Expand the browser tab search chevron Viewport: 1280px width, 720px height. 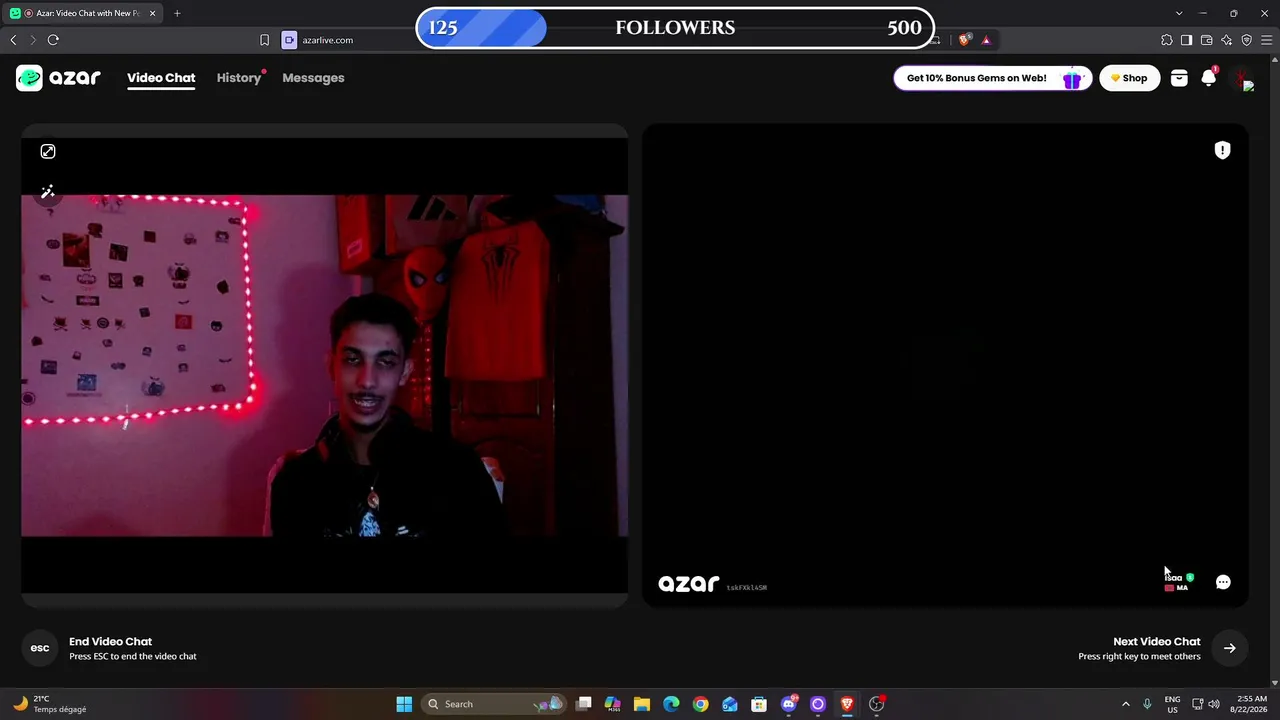coord(1179,13)
